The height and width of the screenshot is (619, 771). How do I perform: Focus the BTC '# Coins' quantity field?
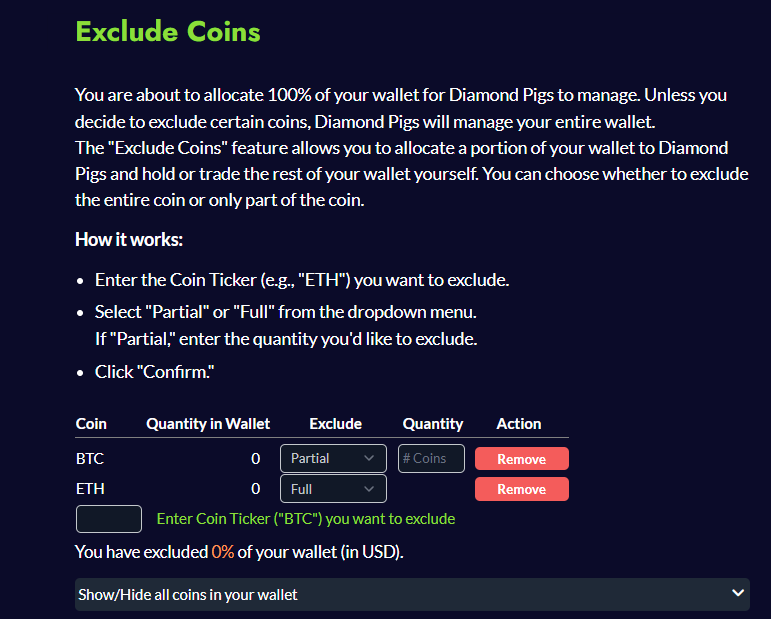[431, 459]
